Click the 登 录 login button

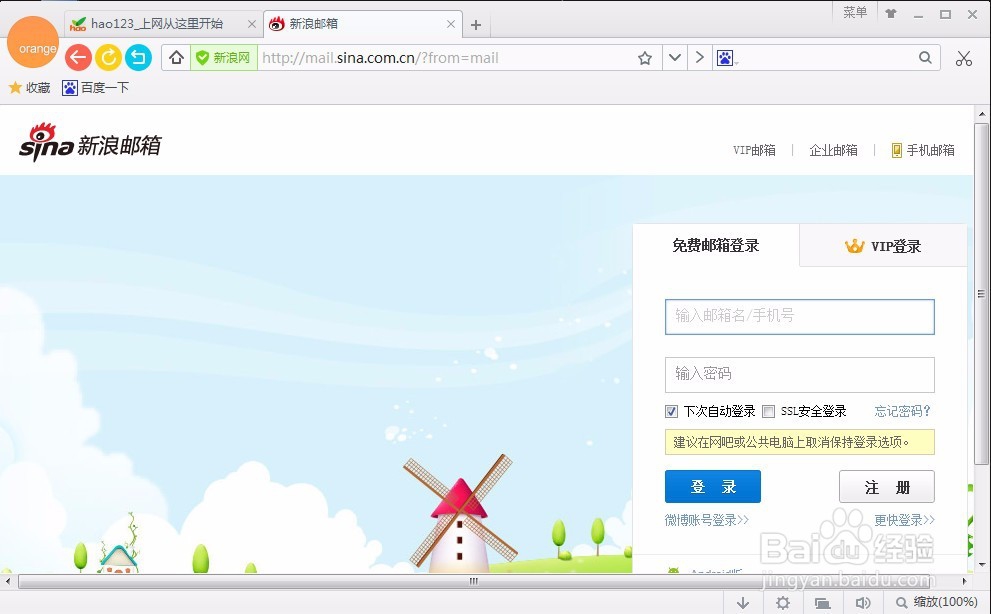pos(712,486)
